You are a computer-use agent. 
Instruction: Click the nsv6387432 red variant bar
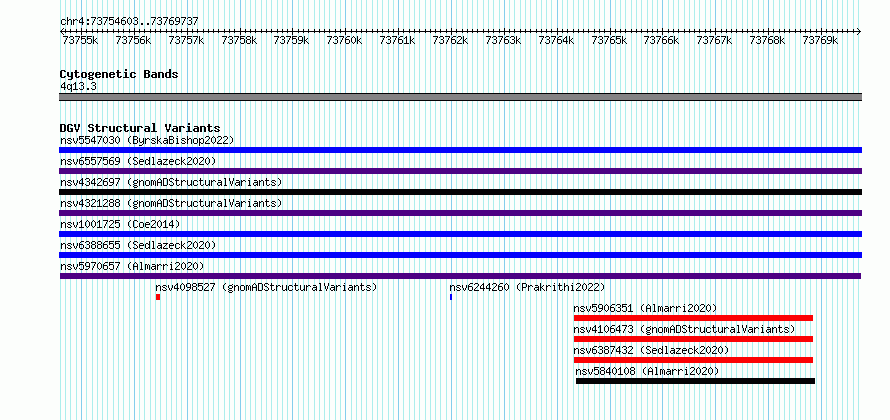click(693, 360)
